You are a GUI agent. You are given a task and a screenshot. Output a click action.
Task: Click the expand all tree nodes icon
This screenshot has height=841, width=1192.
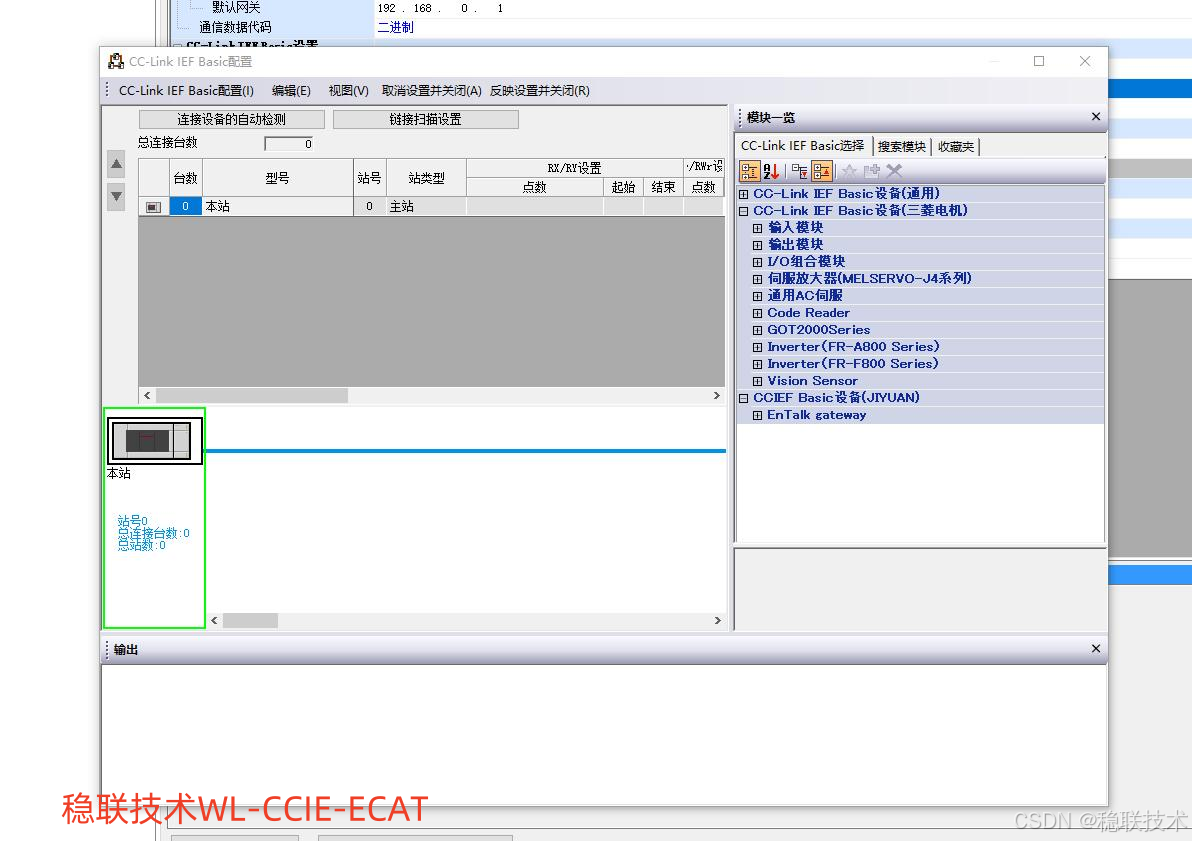(x=800, y=171)
